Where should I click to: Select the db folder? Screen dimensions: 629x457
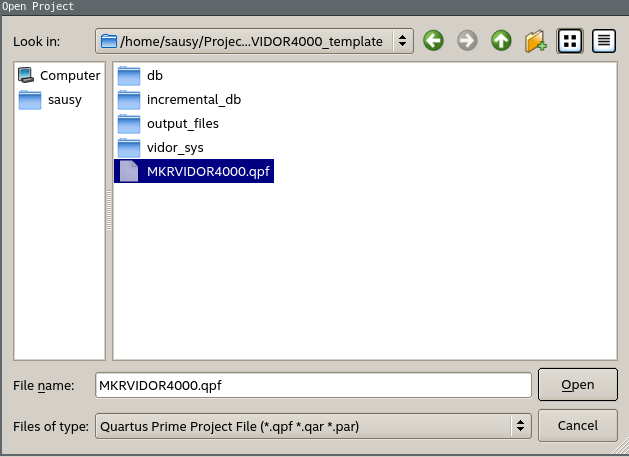(140, 75)
